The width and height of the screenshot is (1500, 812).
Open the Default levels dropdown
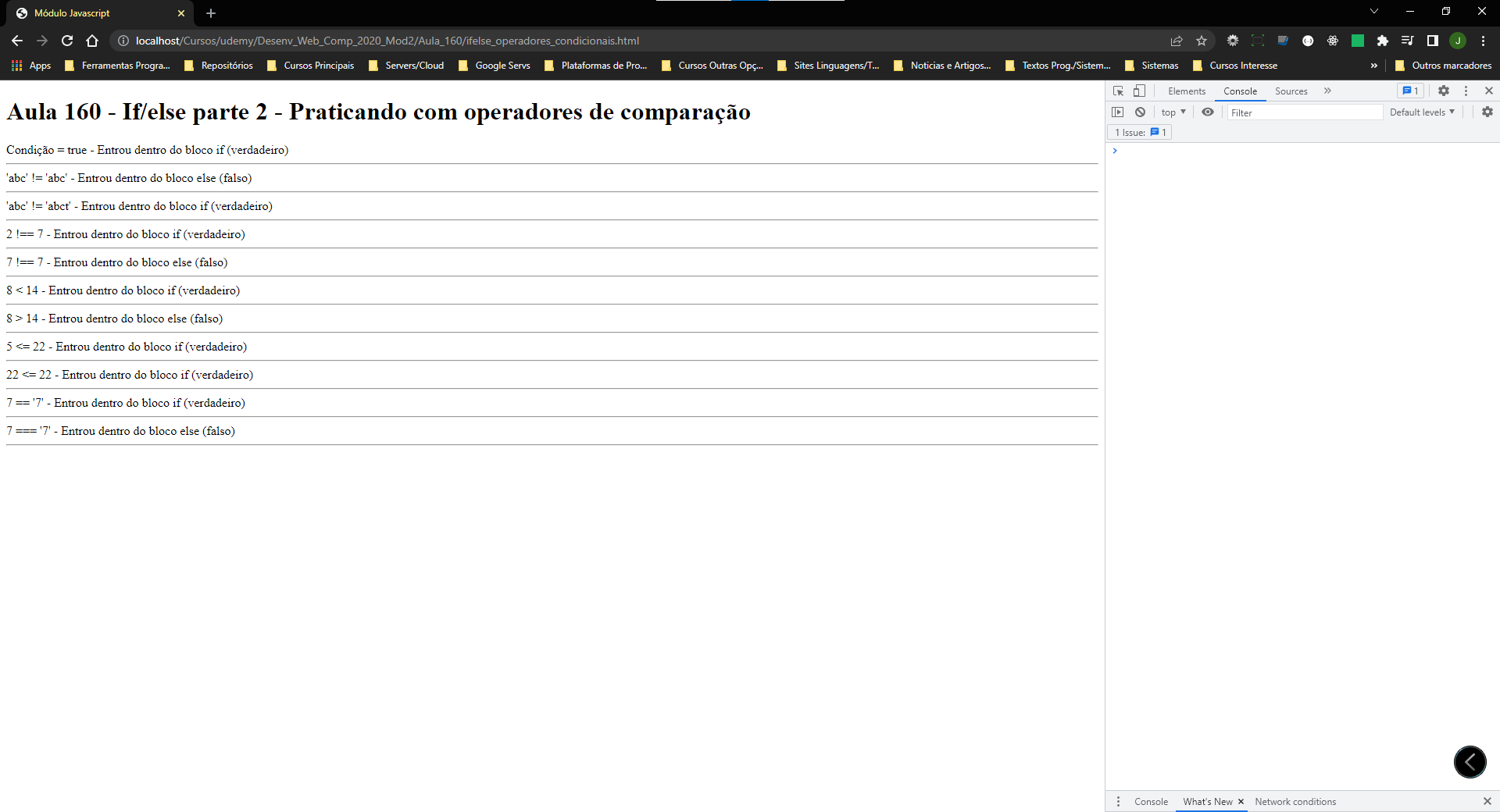[1422, 112]
